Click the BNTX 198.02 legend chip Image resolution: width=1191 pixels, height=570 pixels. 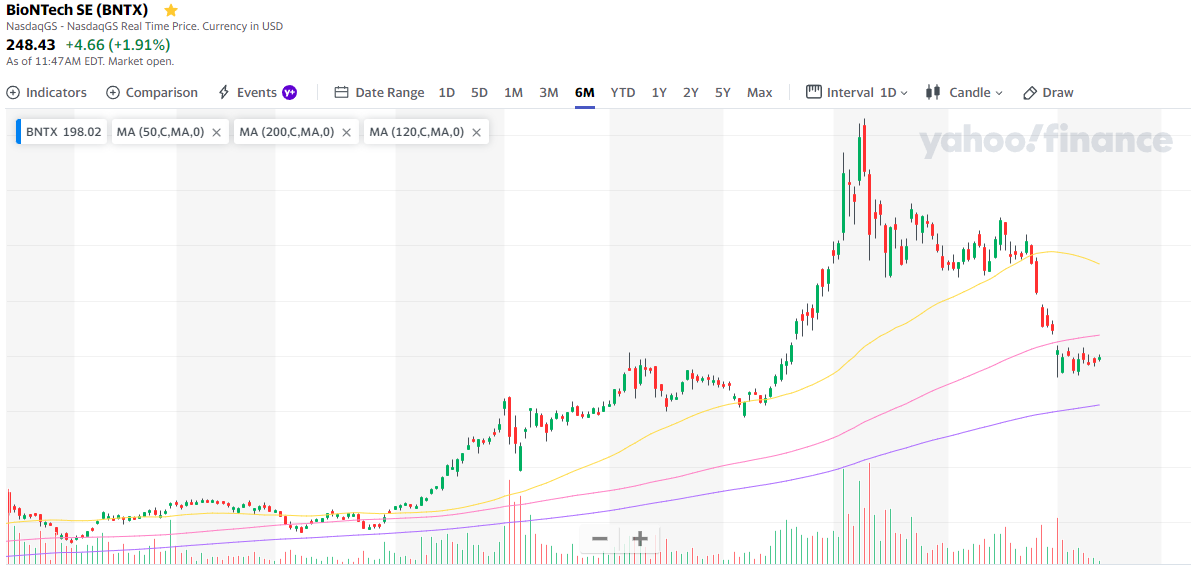pyautogui.click(x=62, y=132)
